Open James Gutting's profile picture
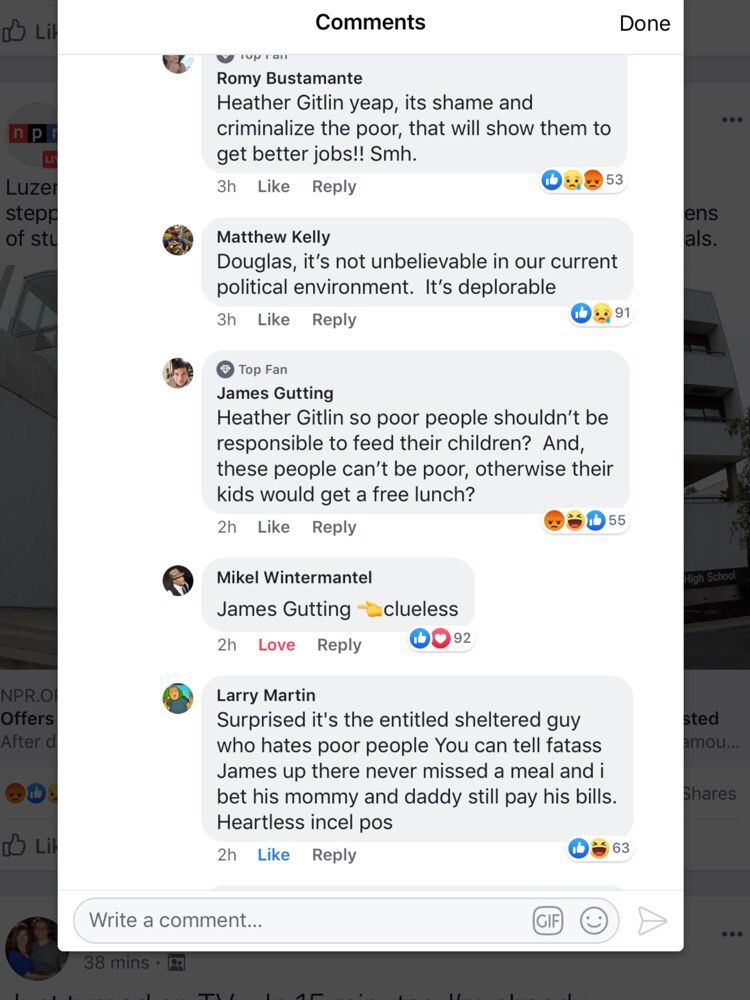 178,373
